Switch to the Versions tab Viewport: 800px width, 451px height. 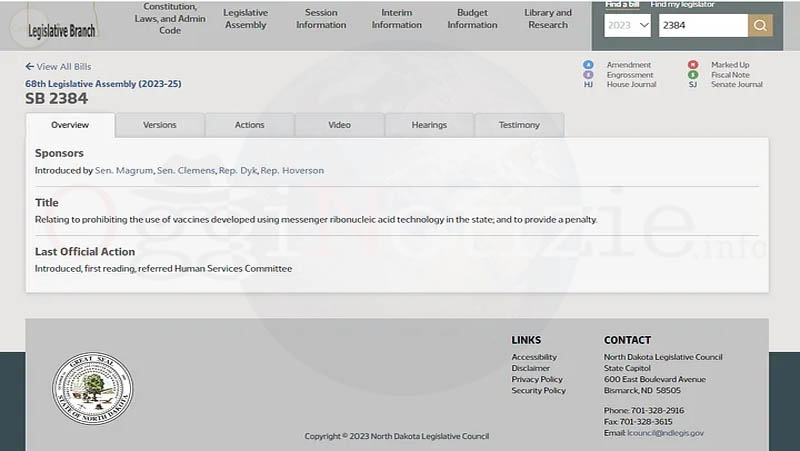click(x=159, y=125)
